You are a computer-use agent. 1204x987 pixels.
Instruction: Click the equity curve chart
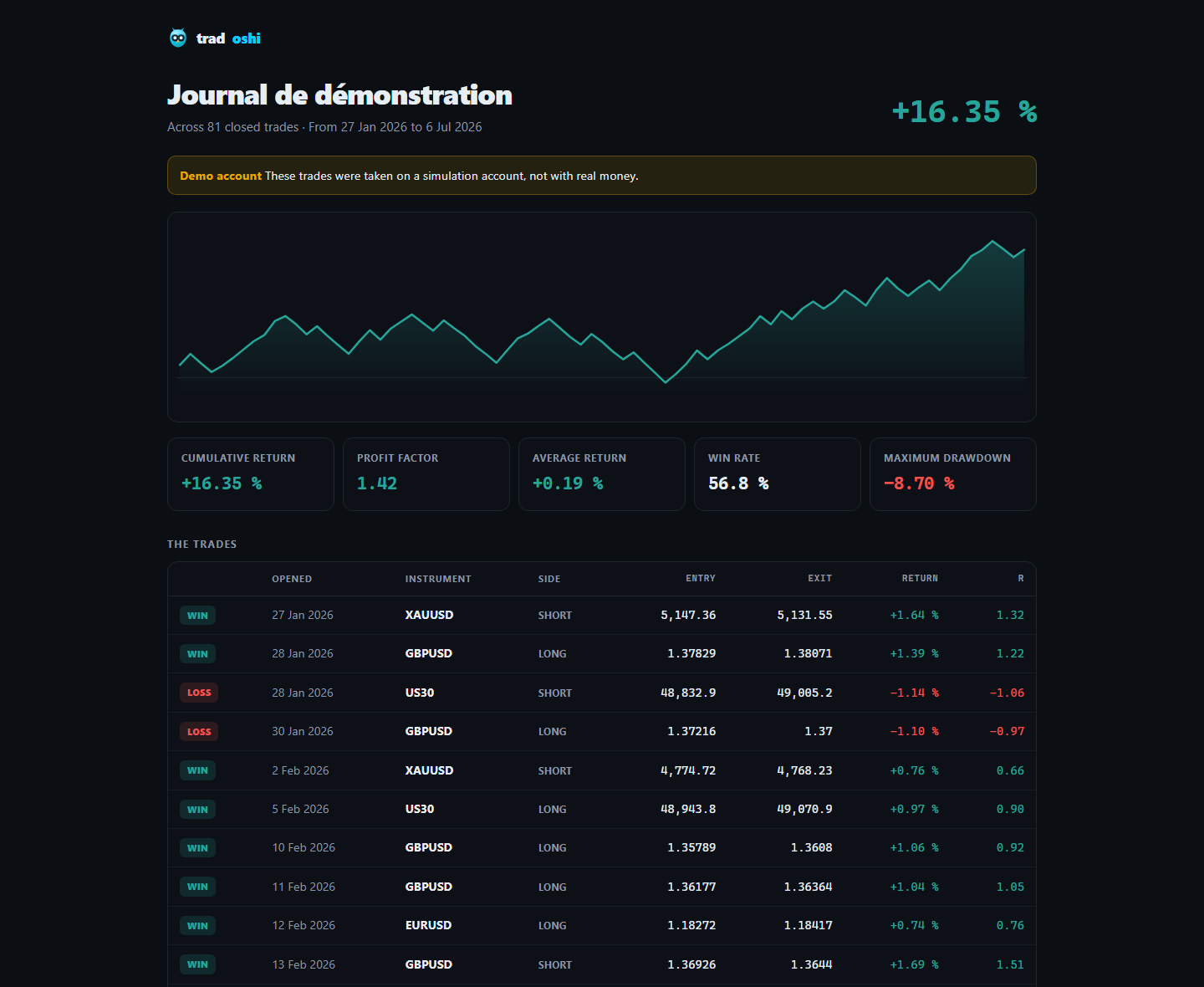[602, 317]
